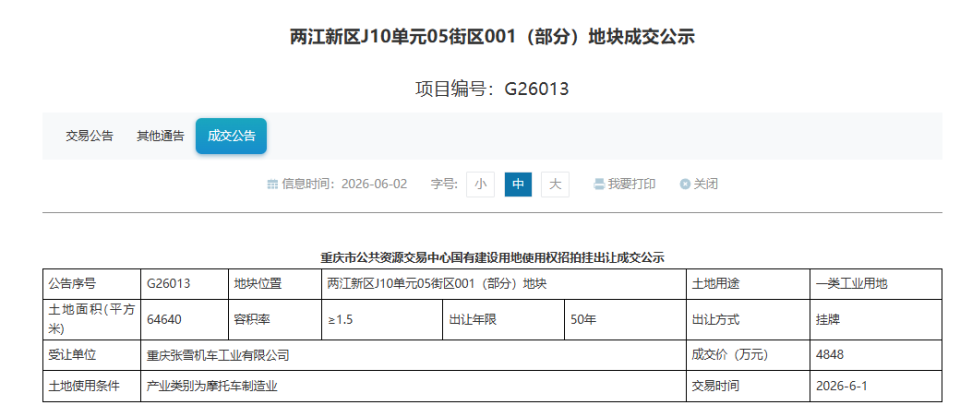960x417 pixels.
Task: Click the 信息时间 date 2026-06-02
Action: (374, 184)
